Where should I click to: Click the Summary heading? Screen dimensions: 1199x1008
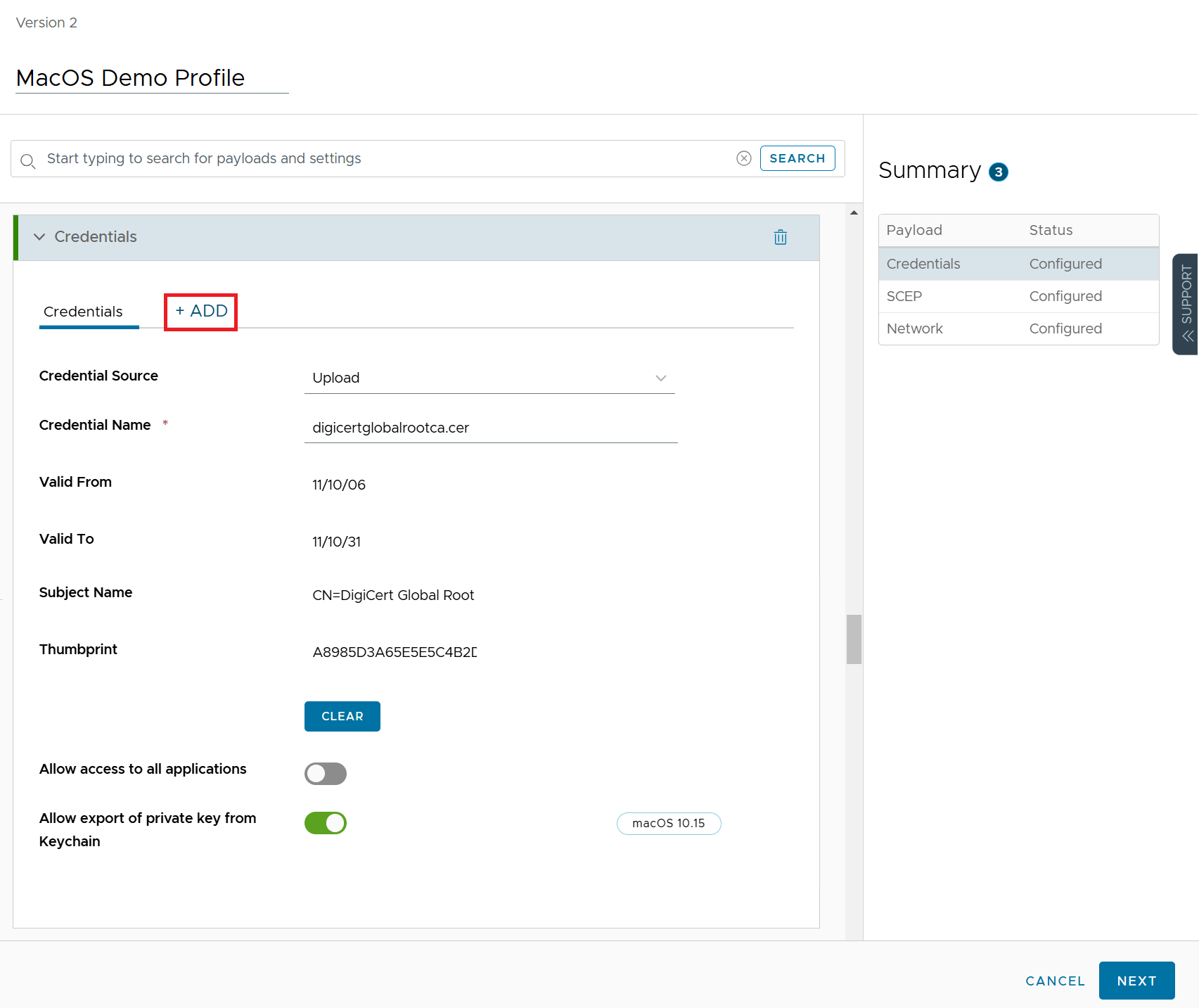click(x=930, y=170)
